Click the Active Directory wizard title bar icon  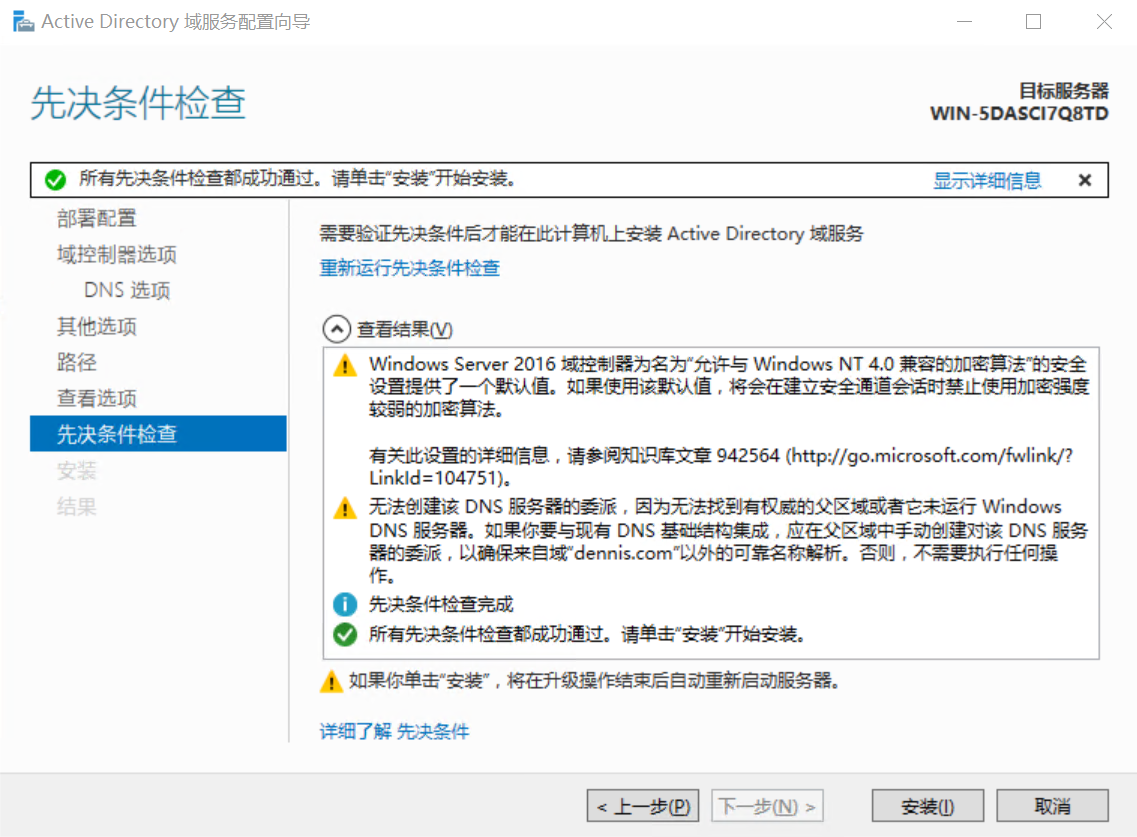[x=23, y=22]
